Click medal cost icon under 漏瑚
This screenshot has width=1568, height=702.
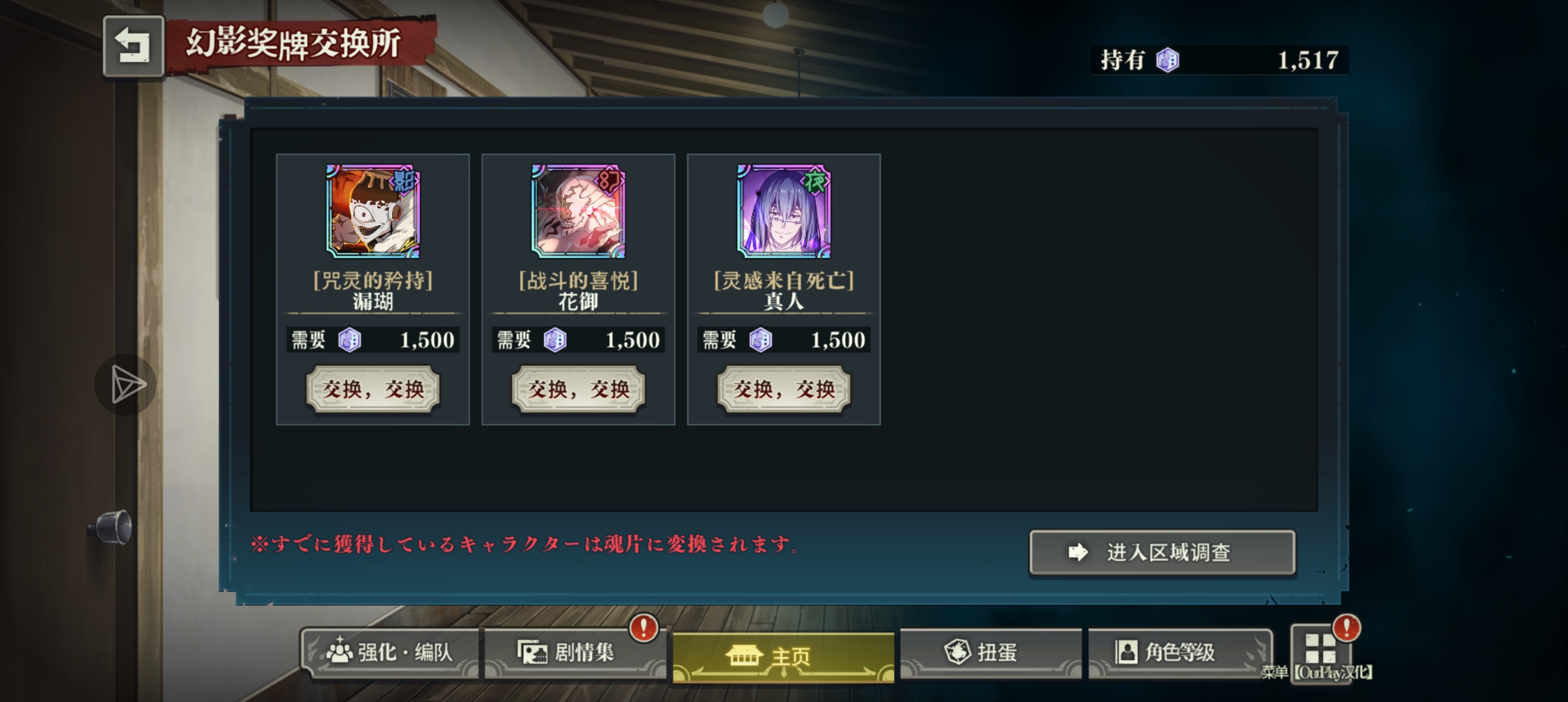[x=350, y=340]
